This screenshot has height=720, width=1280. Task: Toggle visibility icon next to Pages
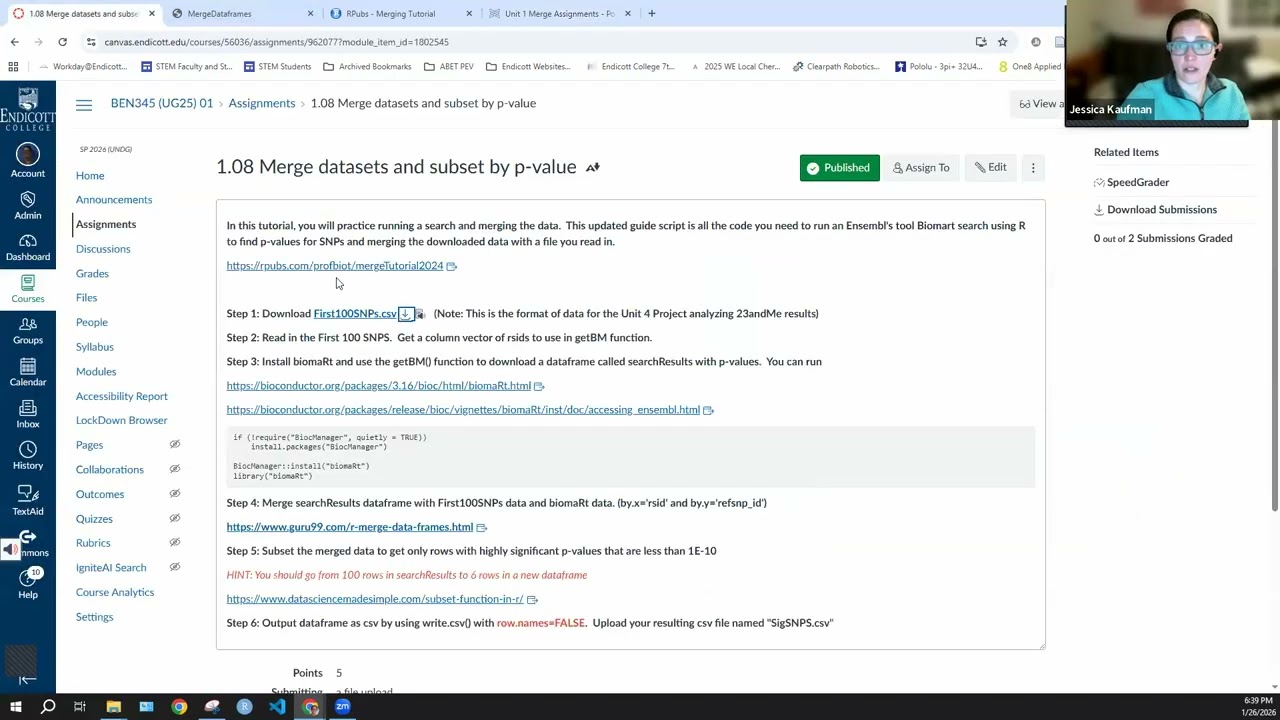174,445
